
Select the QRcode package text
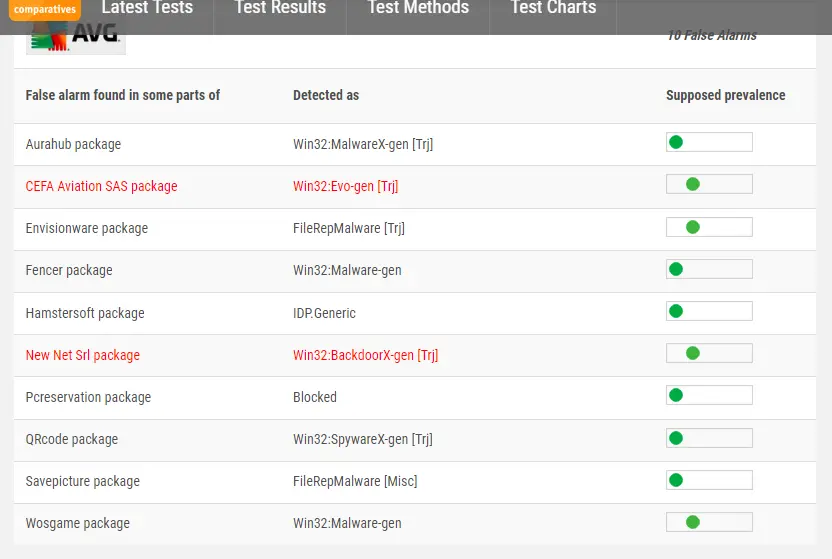tap(72, 439)
